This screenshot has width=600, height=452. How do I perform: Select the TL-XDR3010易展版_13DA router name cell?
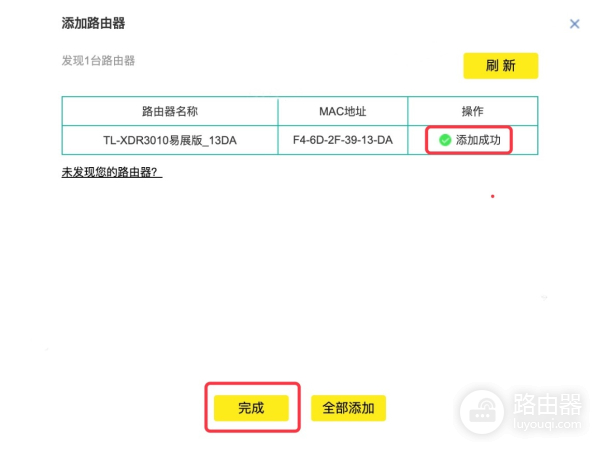tap(170, 140)
